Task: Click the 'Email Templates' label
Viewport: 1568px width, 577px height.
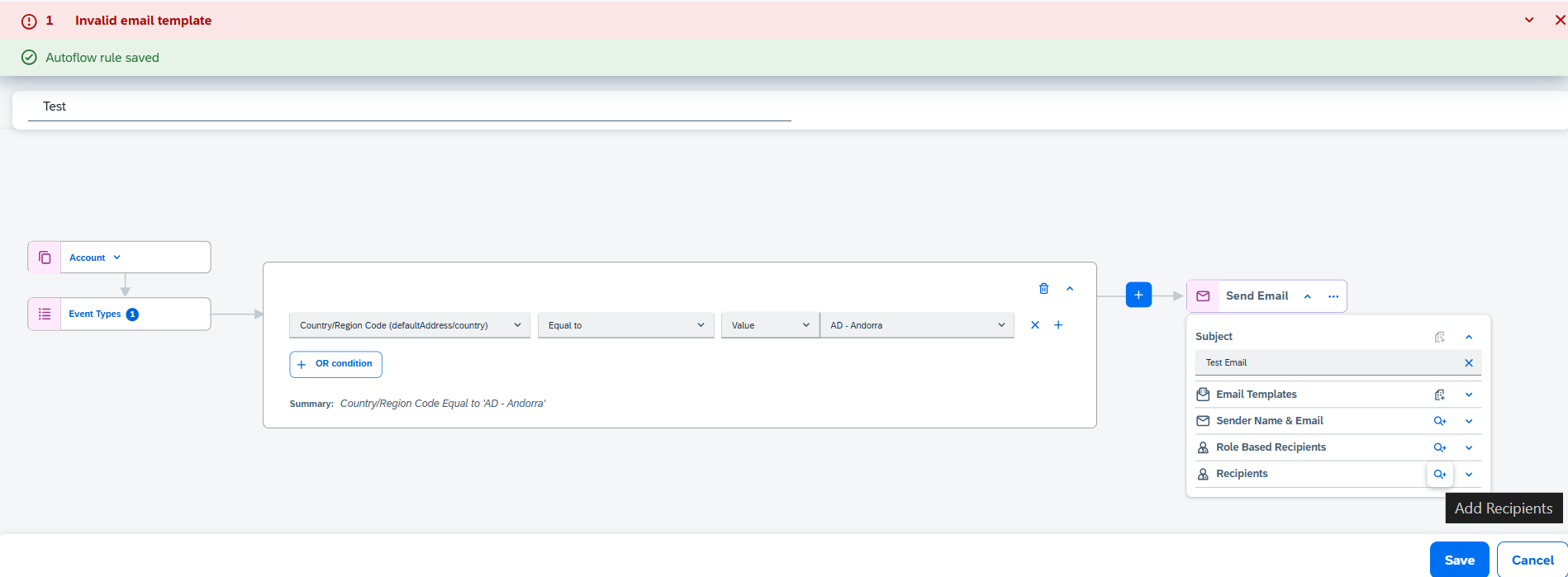Action: (x=1257, y=395)
